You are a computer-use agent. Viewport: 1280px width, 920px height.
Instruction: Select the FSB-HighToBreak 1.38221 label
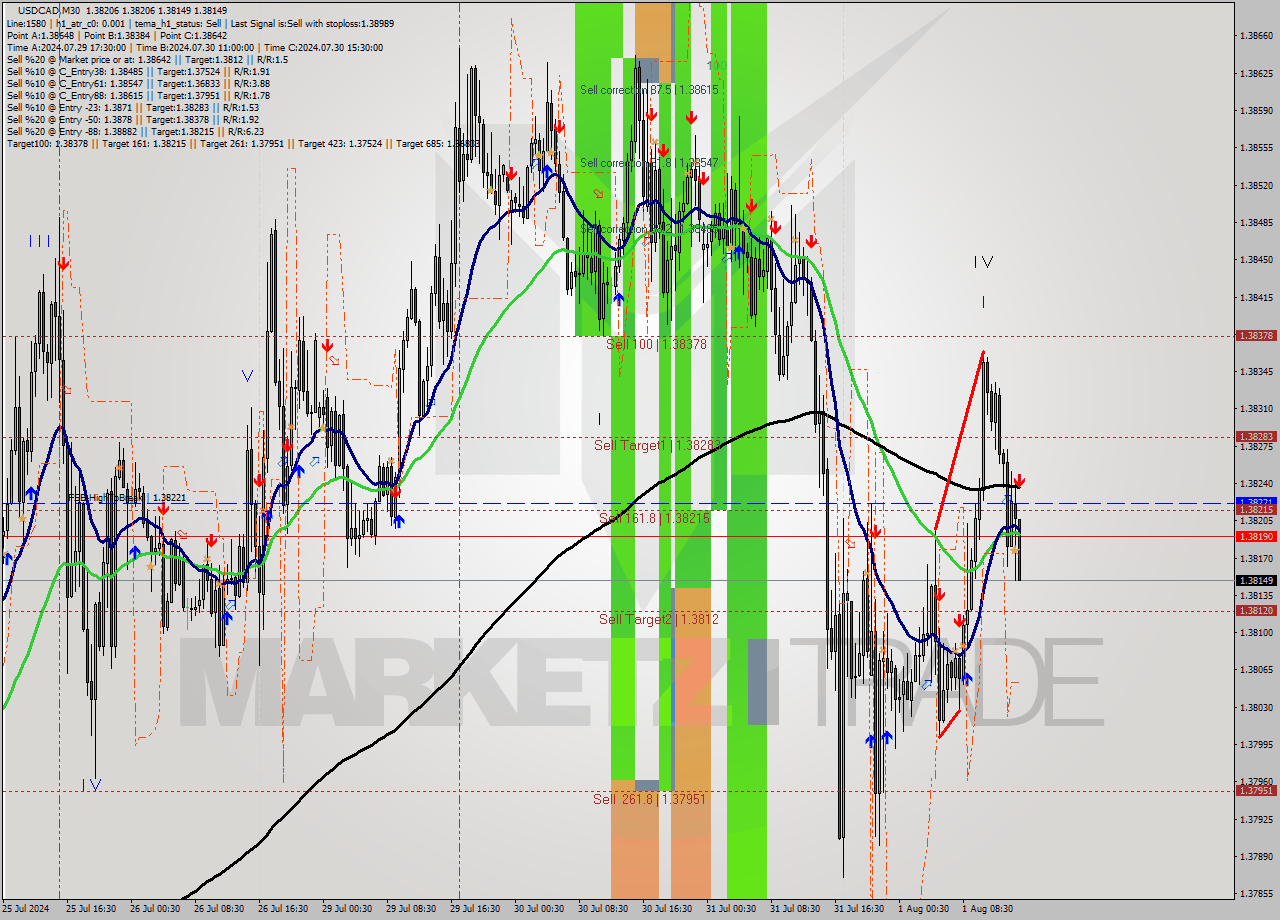coord(127,497)
